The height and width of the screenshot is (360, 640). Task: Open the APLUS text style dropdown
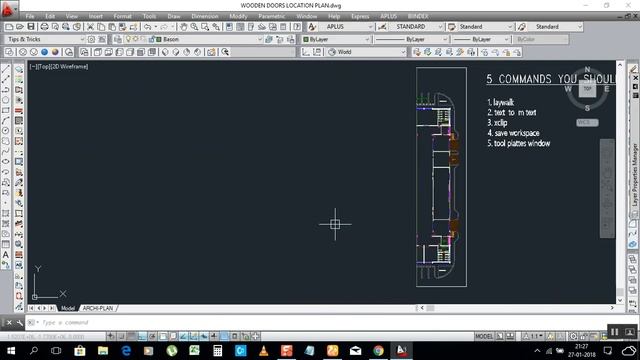point(370,27)
